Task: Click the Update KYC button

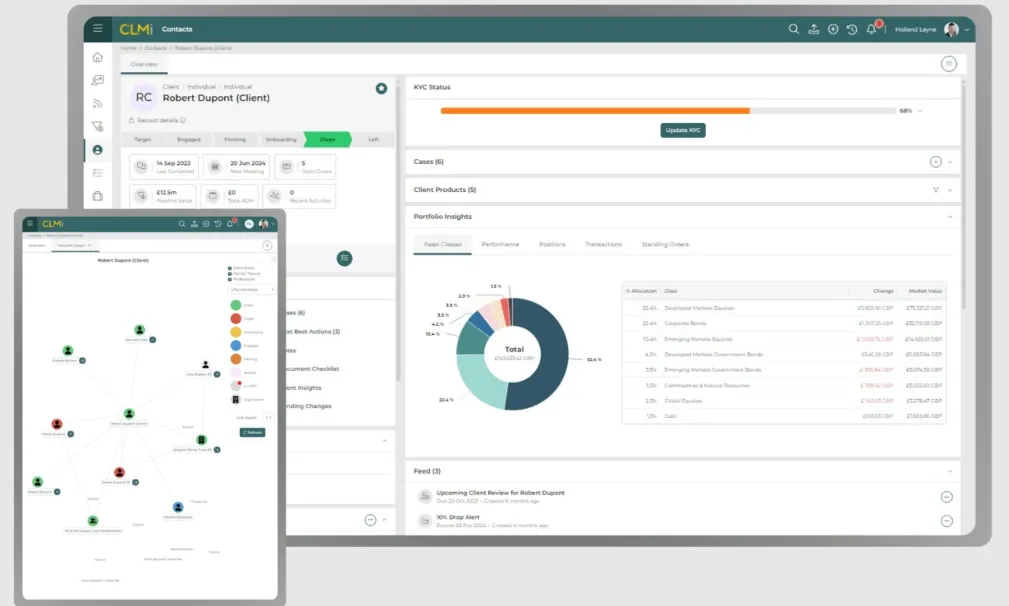Action: pos(683,130)
